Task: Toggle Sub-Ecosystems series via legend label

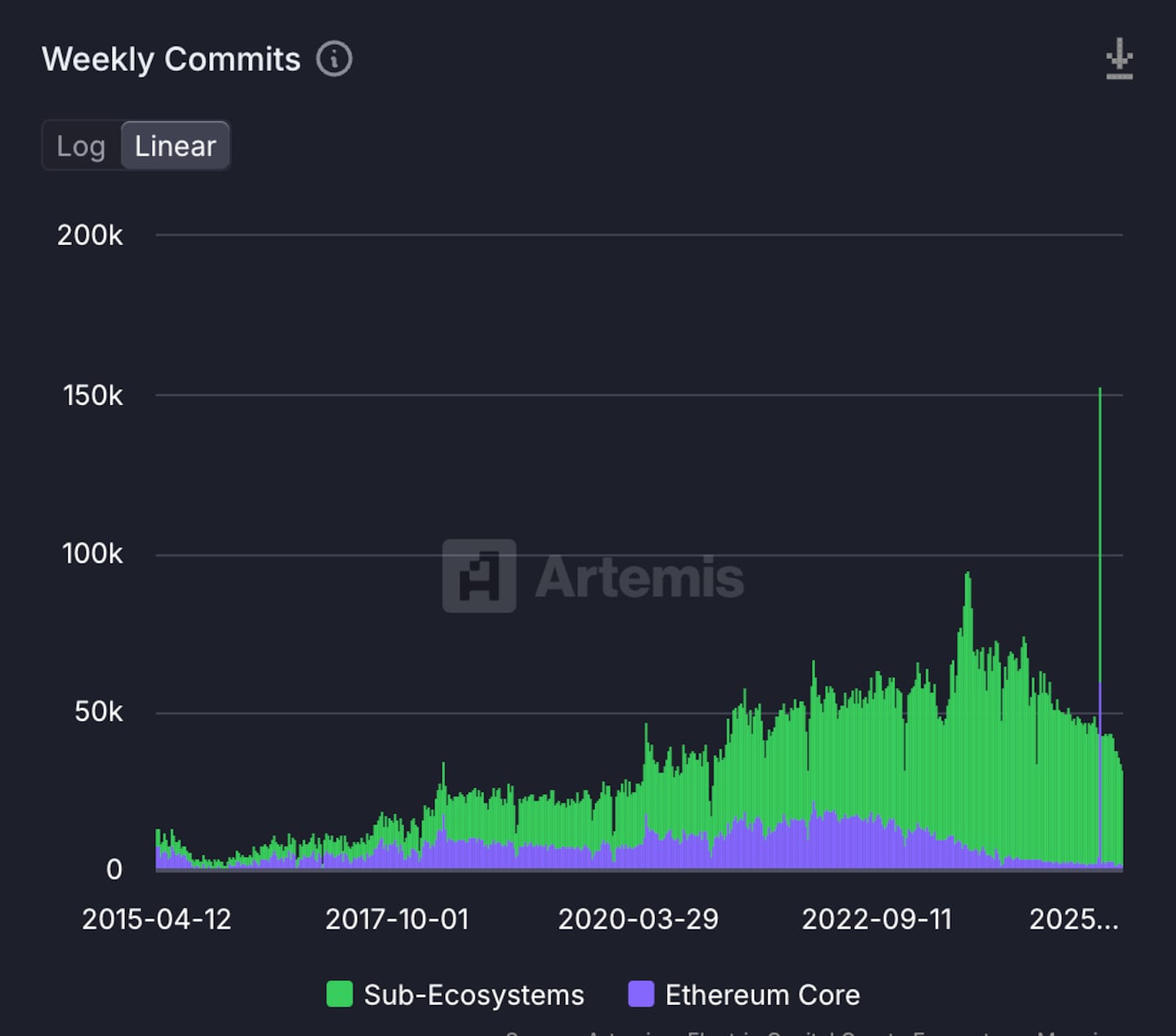Action: click(x=474, y=994)
